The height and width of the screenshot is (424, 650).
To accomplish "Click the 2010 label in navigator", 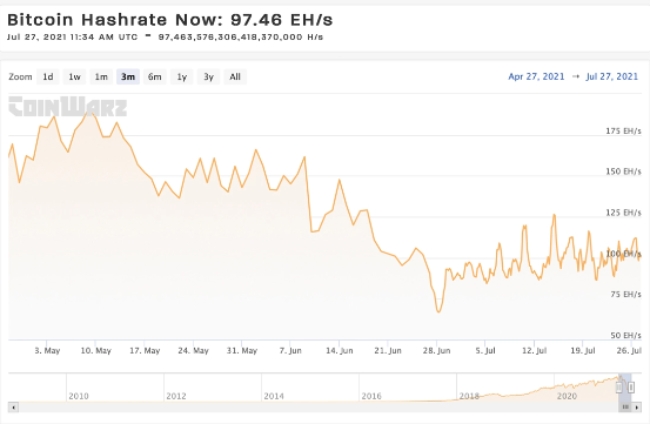I will 79,396.
